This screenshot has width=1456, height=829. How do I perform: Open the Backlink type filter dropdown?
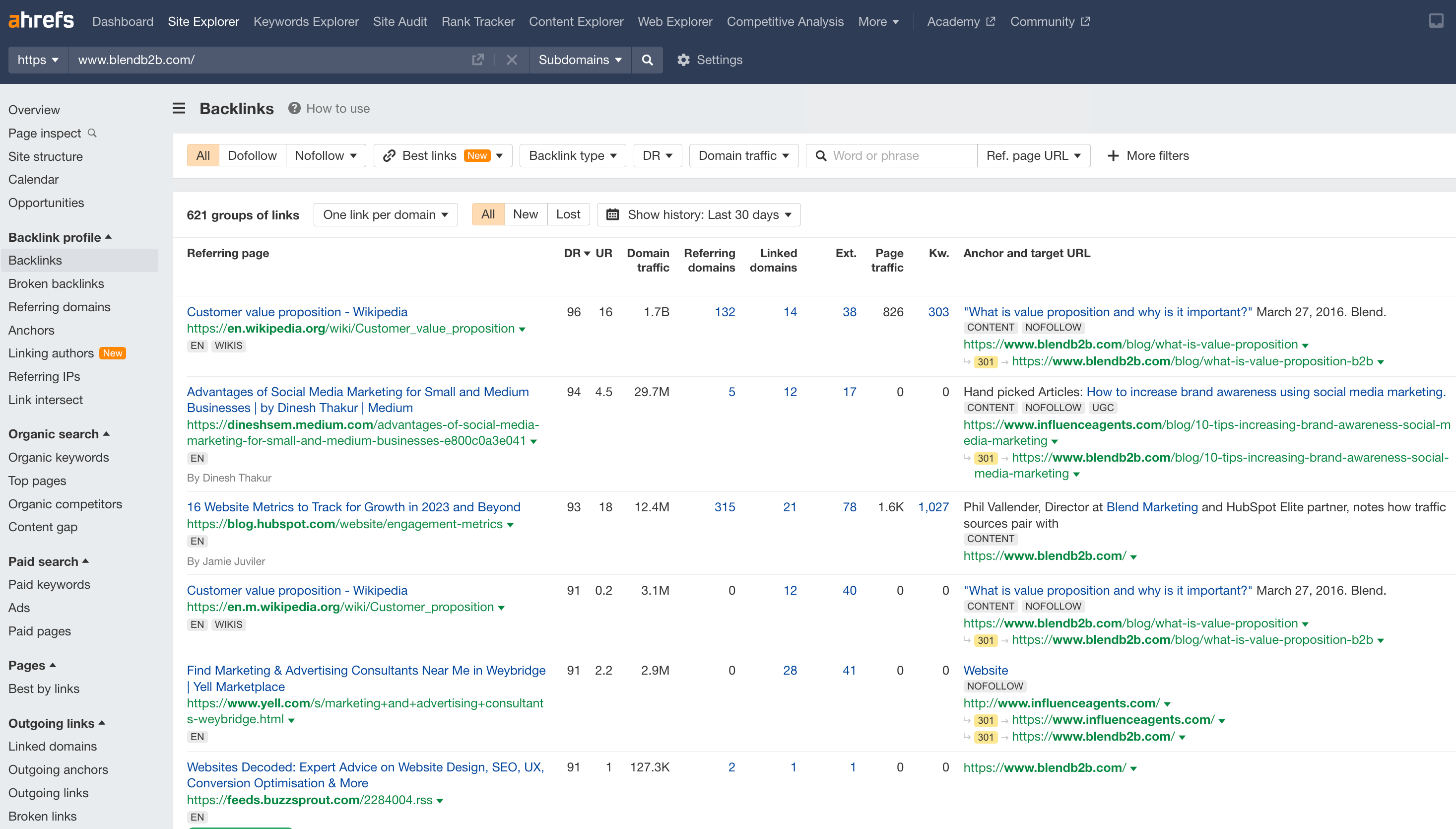572,155
